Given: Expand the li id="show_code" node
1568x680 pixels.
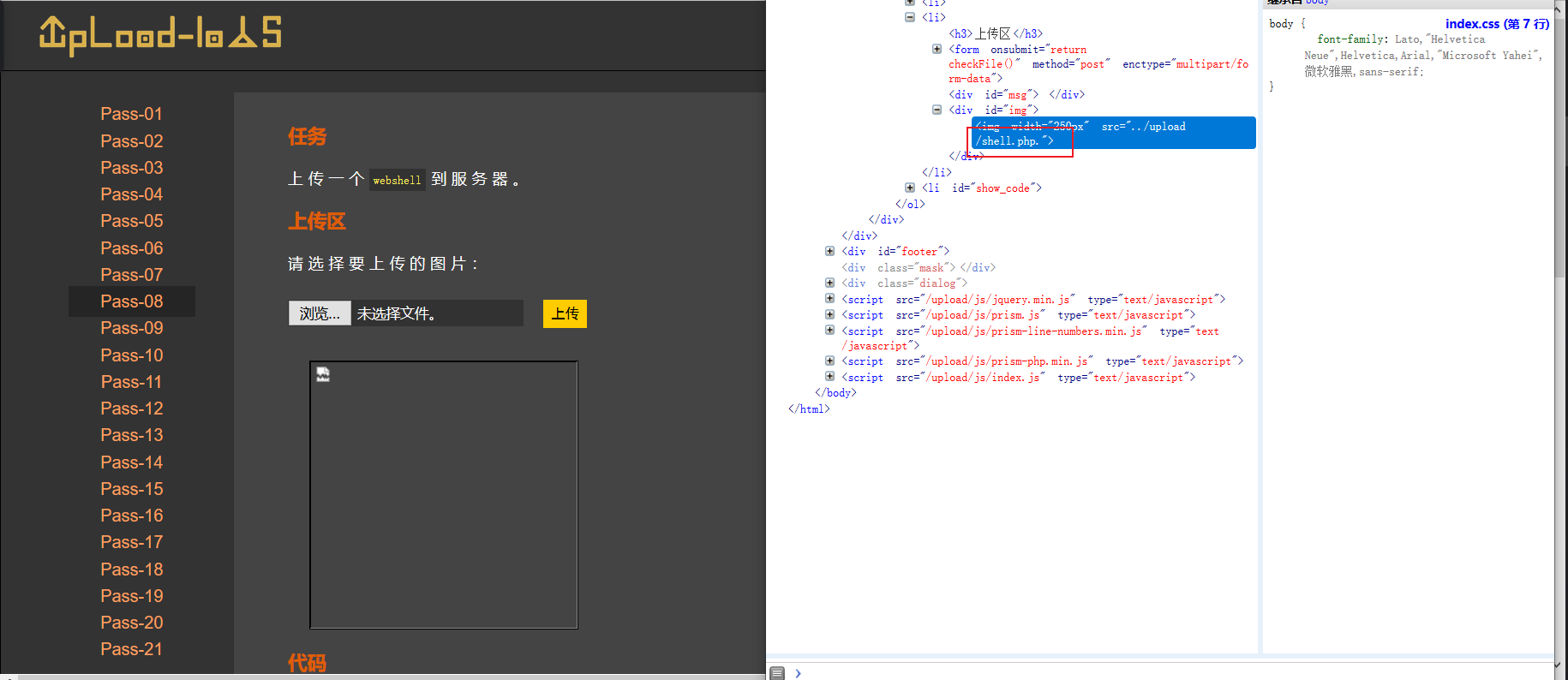Looking at the screenshot, I should 910,188.
